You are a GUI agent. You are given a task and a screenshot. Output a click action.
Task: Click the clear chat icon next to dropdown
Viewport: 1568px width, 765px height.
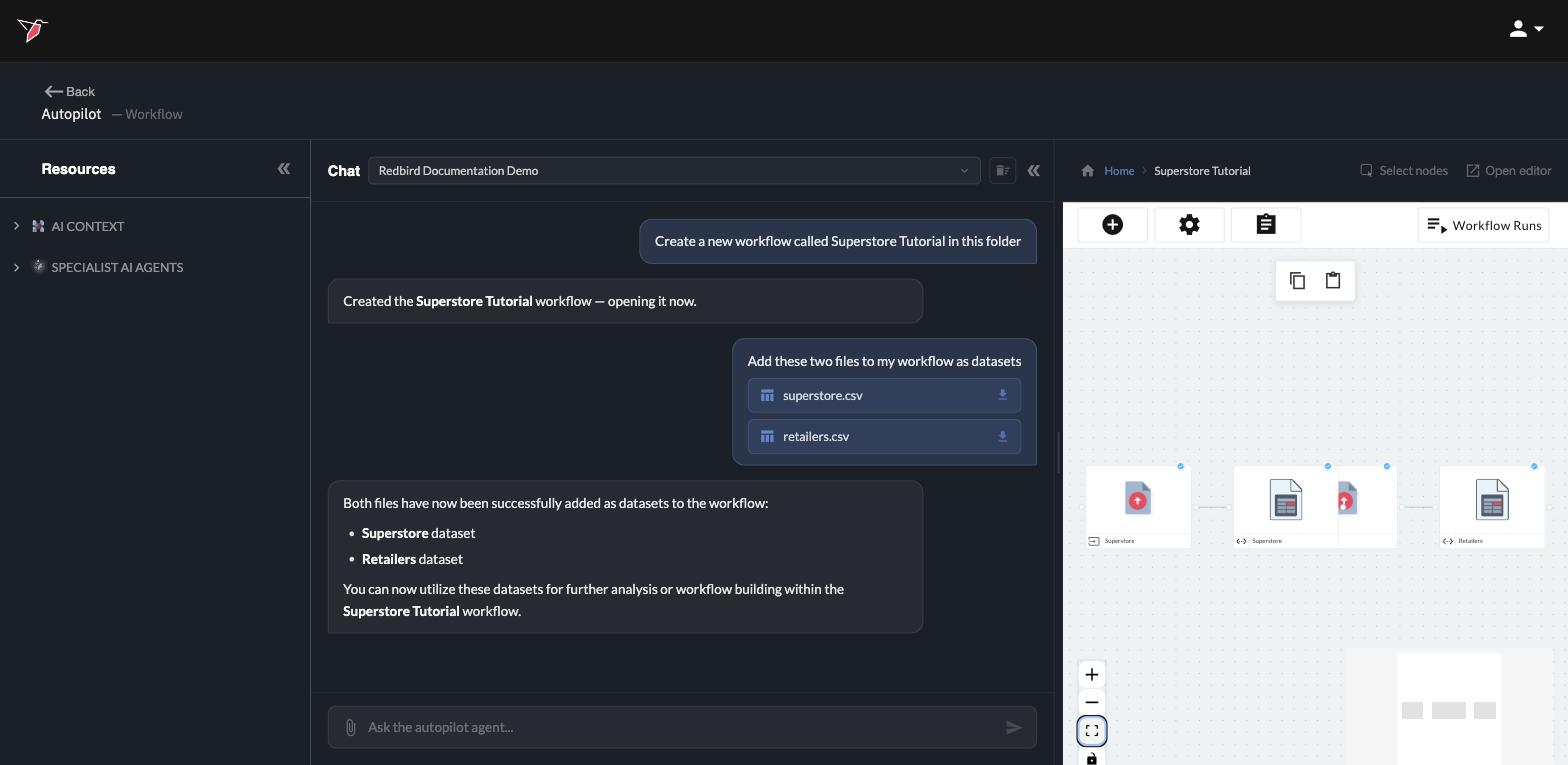coord(1002,170)
